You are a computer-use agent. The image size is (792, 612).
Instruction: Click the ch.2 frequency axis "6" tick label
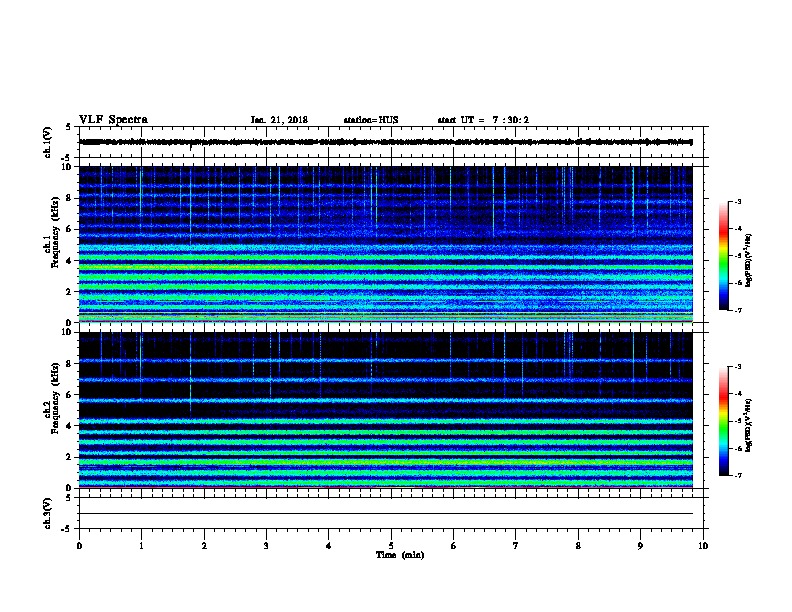click(69, 394)
